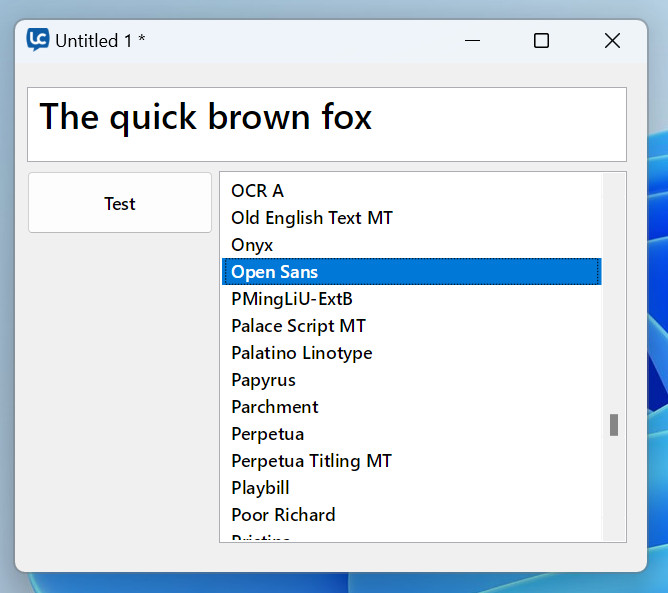668x593 pixels.
Task: Click Parchment in the font list
Action: [274, 407]
